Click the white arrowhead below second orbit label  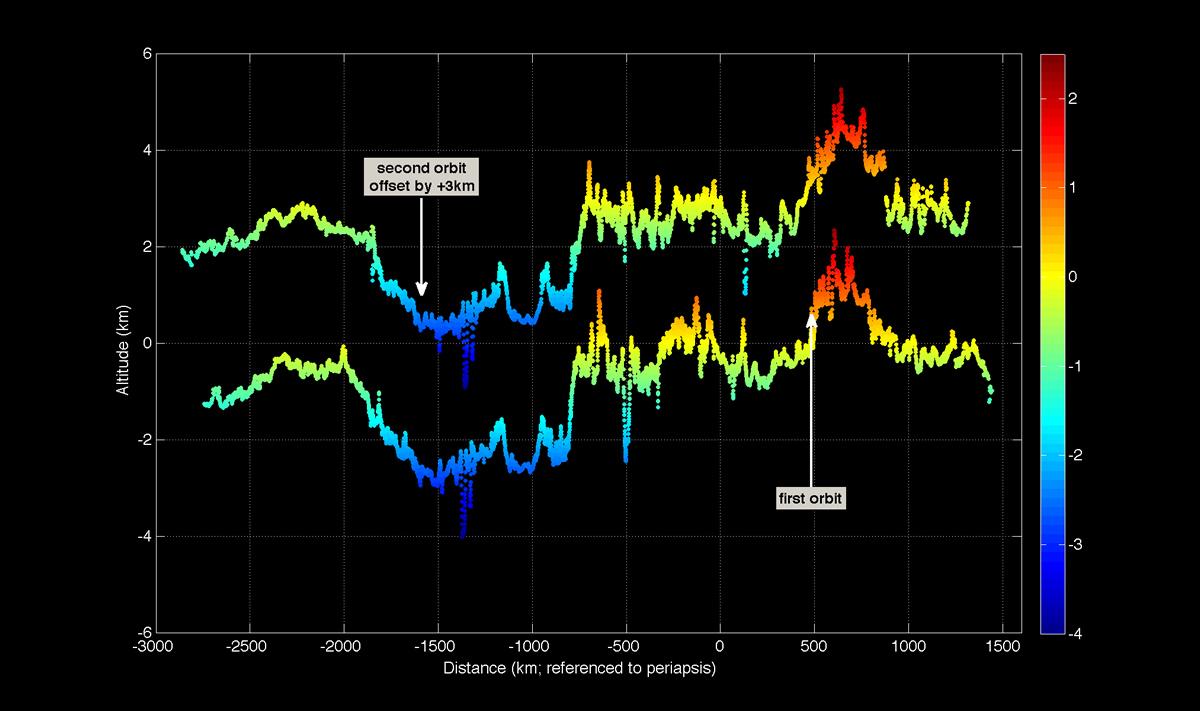(x=422, y=290)
